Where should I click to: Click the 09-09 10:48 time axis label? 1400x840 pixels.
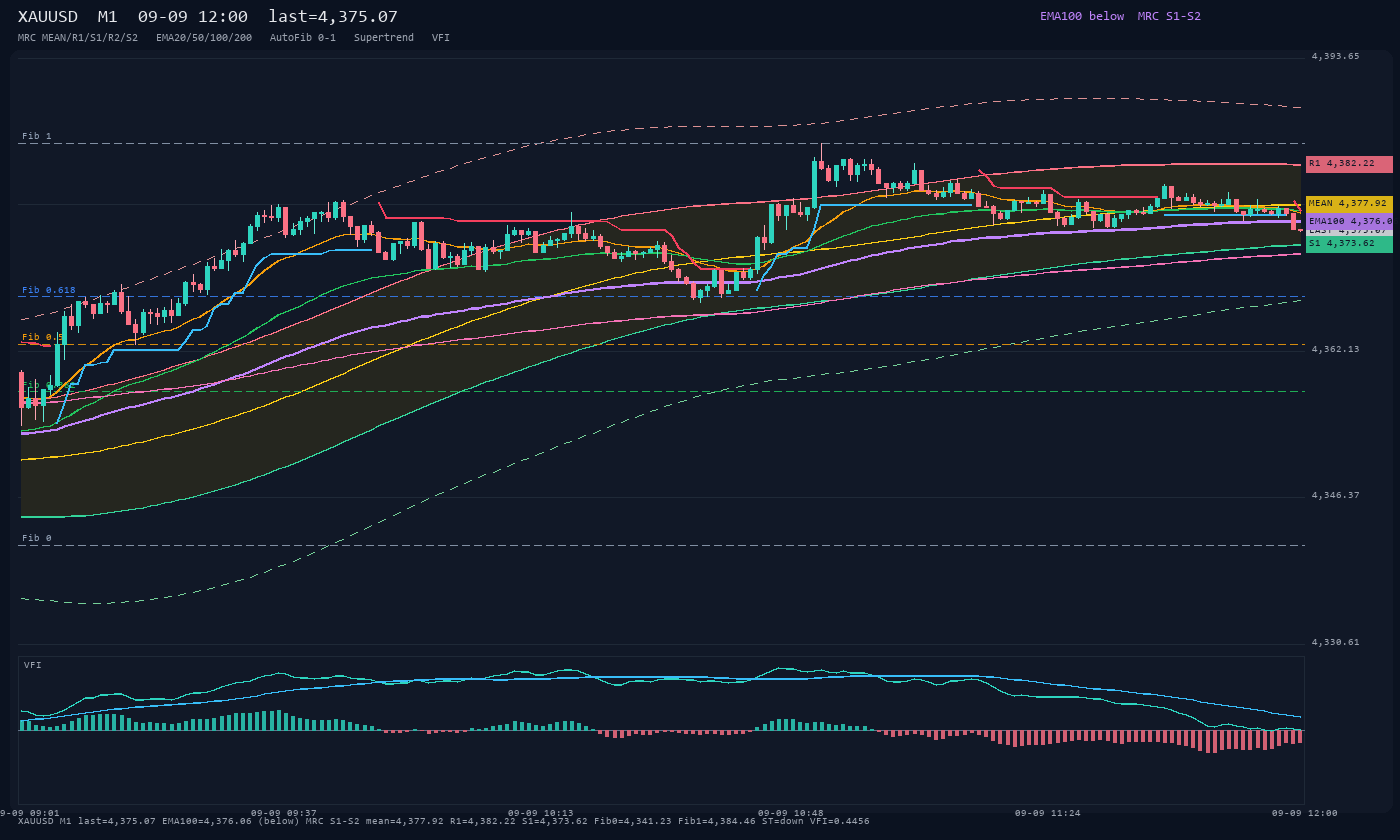coord(791,813)
